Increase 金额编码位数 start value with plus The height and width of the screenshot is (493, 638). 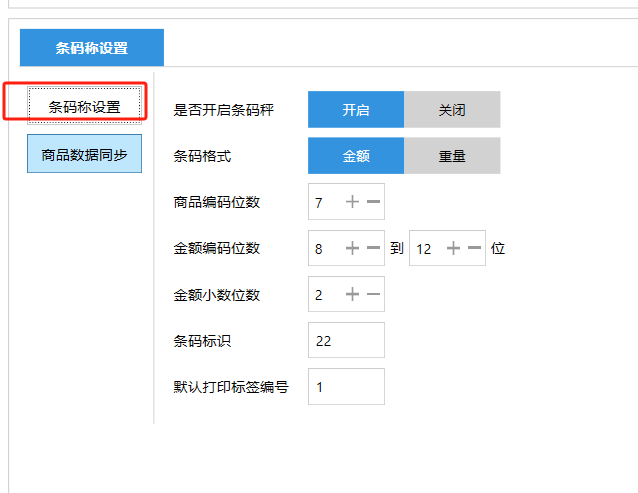click(352, 248)
